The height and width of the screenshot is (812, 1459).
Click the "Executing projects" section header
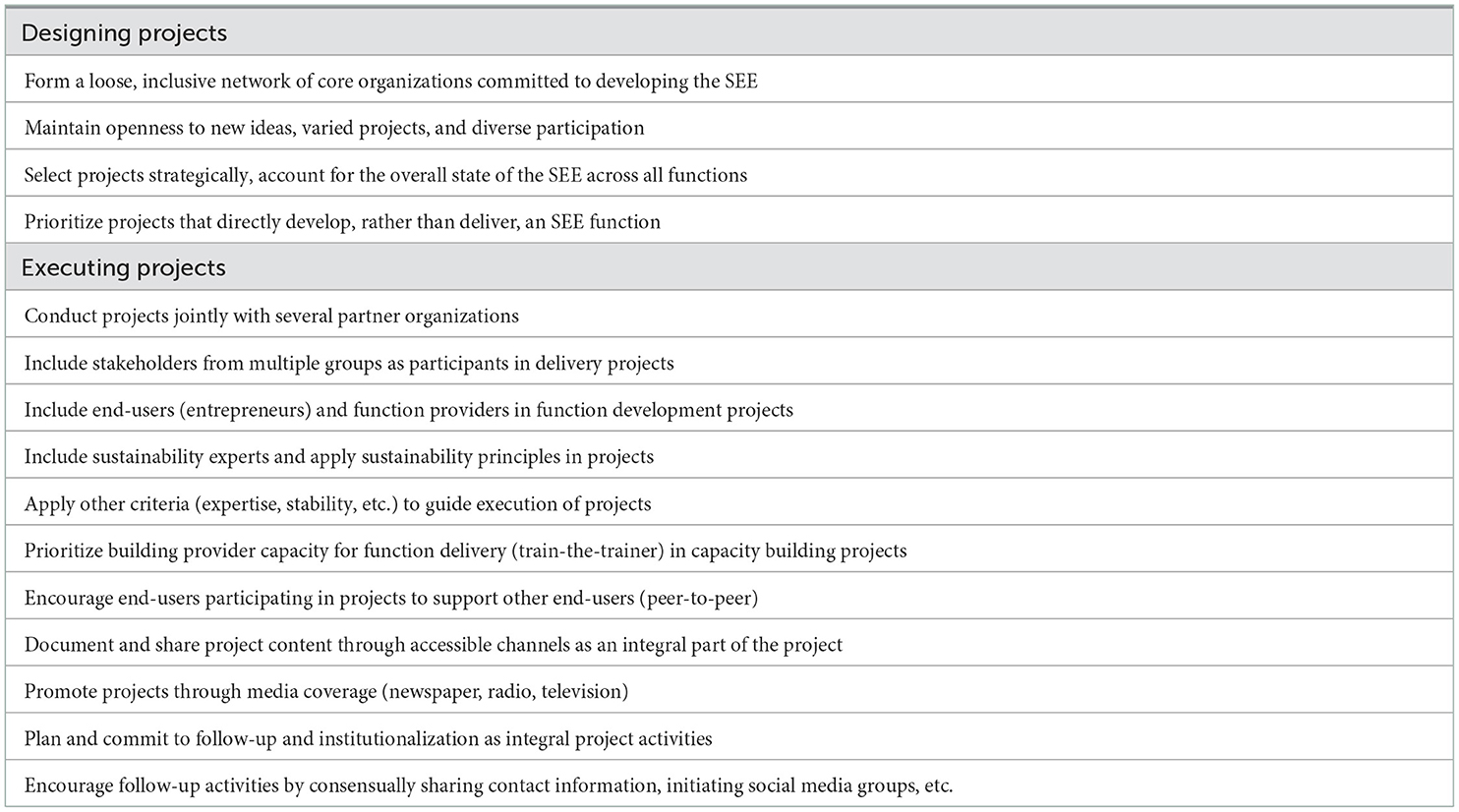click(x=124, y=268)
